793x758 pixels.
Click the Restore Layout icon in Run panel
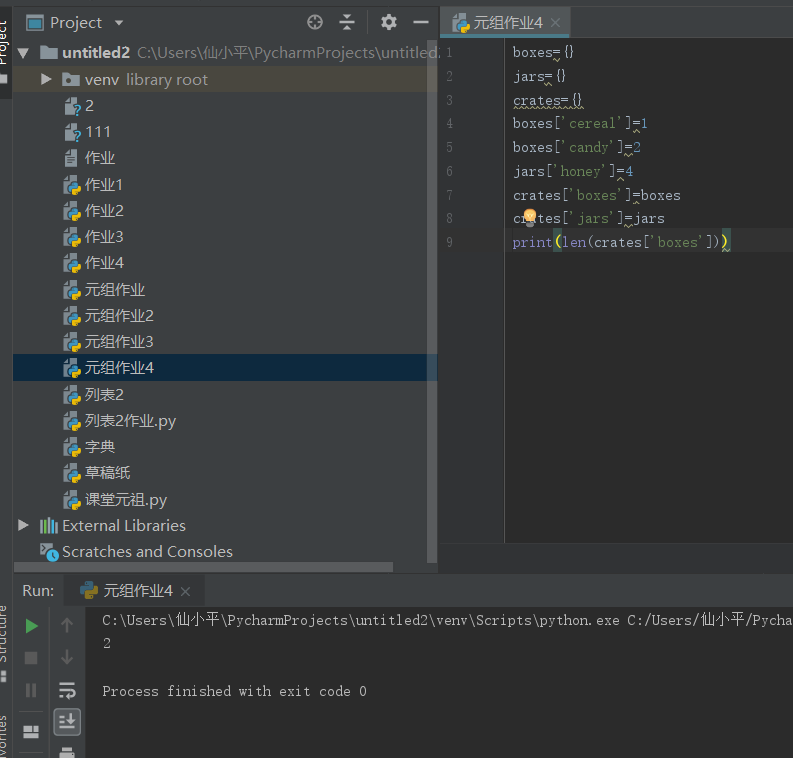click(31, 732)
